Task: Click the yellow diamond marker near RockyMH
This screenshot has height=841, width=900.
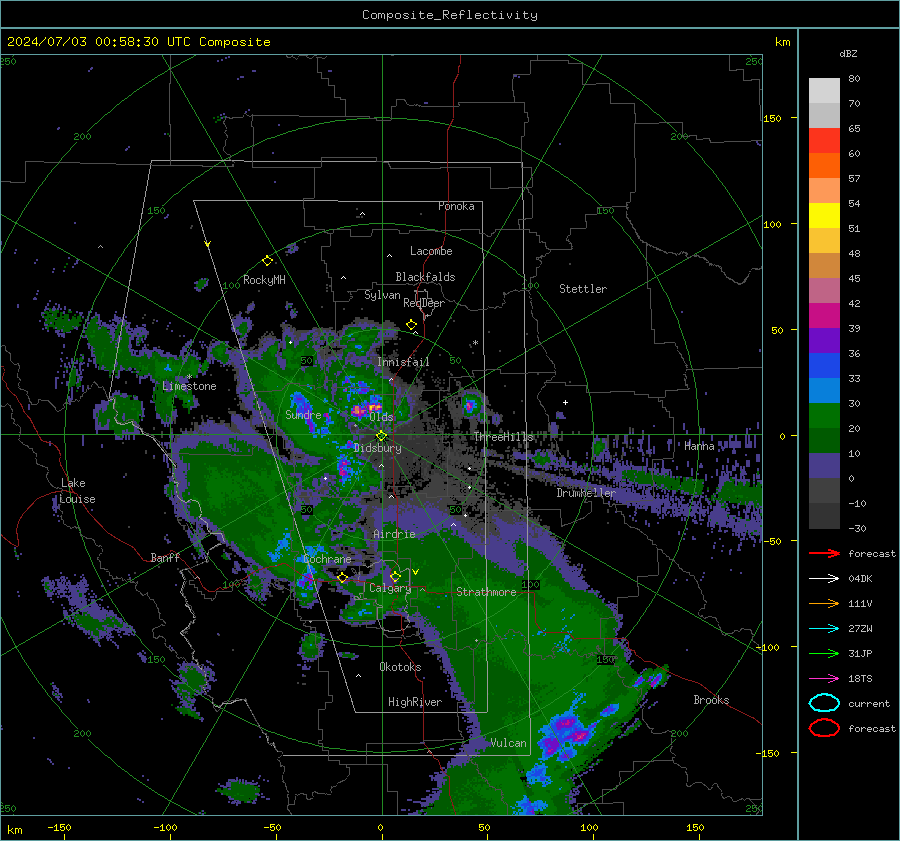Action: coord(267,261)
